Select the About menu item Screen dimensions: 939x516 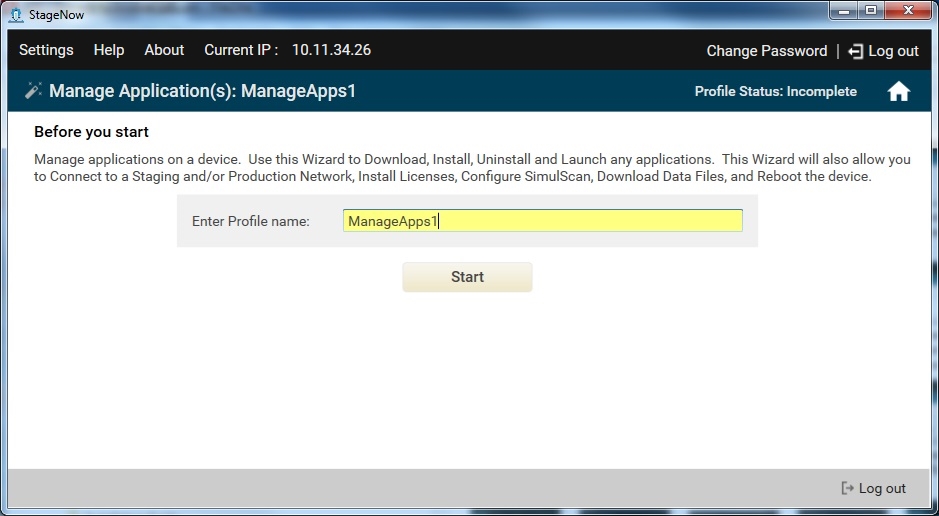(x=164, y=50)
